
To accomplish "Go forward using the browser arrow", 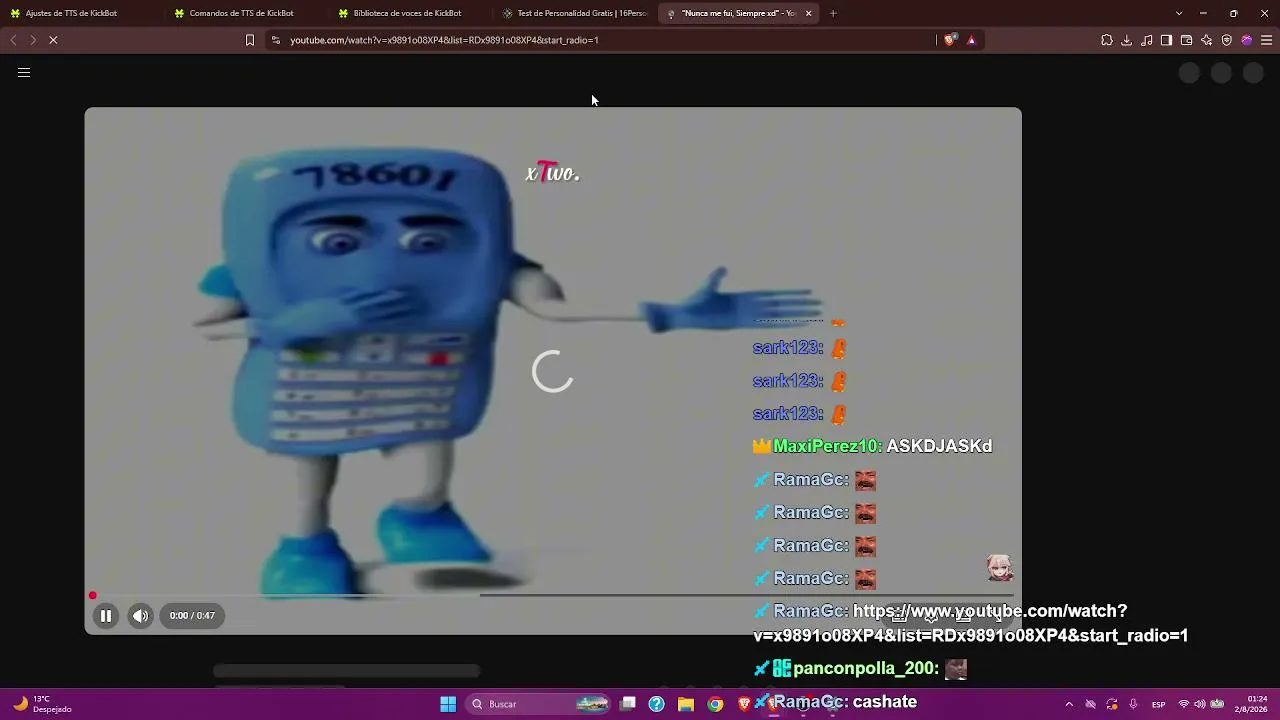I will tap(33, 40).
